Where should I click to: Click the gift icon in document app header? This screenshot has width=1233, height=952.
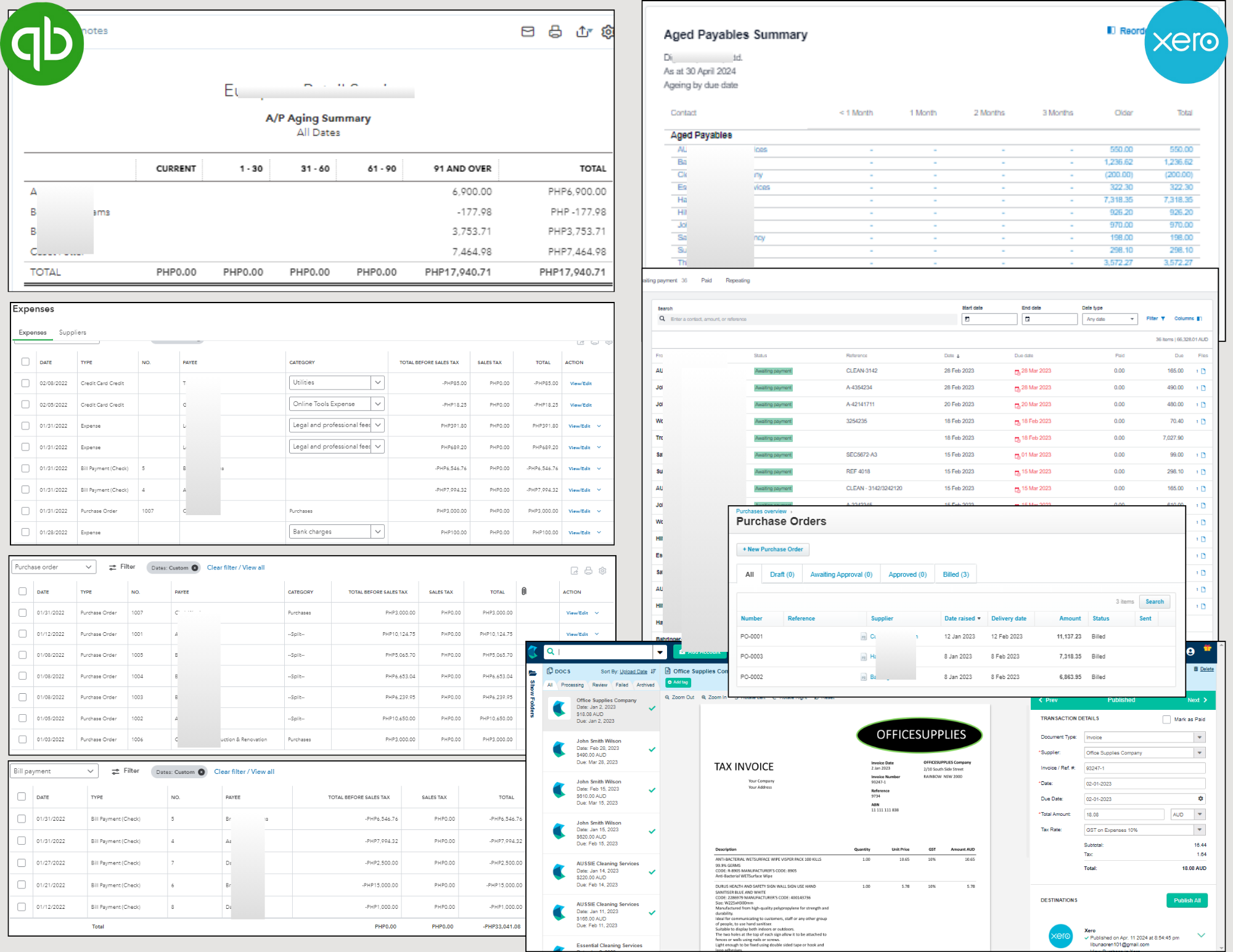[1207, 648]
